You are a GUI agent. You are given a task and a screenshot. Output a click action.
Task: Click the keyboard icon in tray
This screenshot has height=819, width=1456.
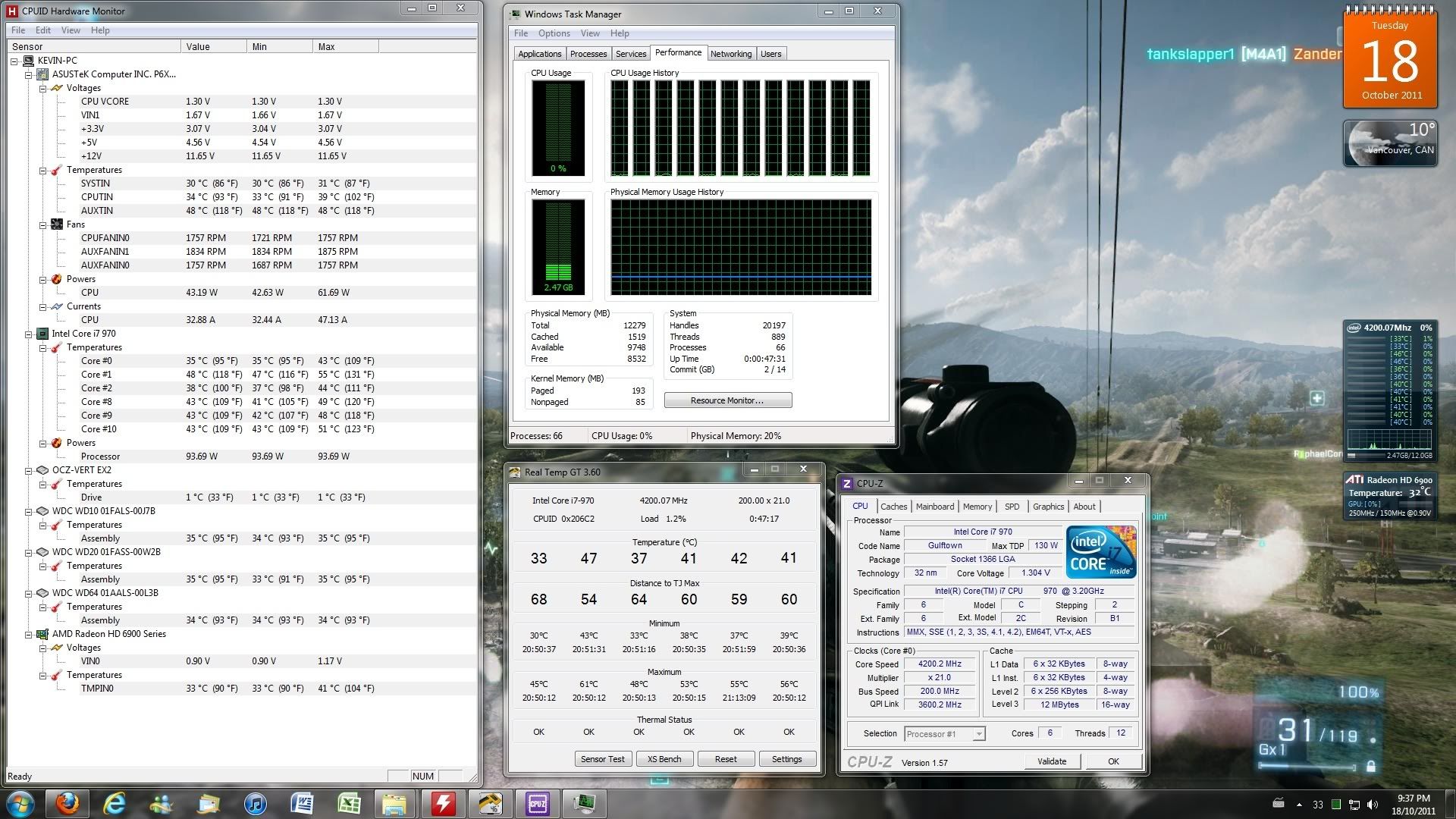(x=1279, y=803)
